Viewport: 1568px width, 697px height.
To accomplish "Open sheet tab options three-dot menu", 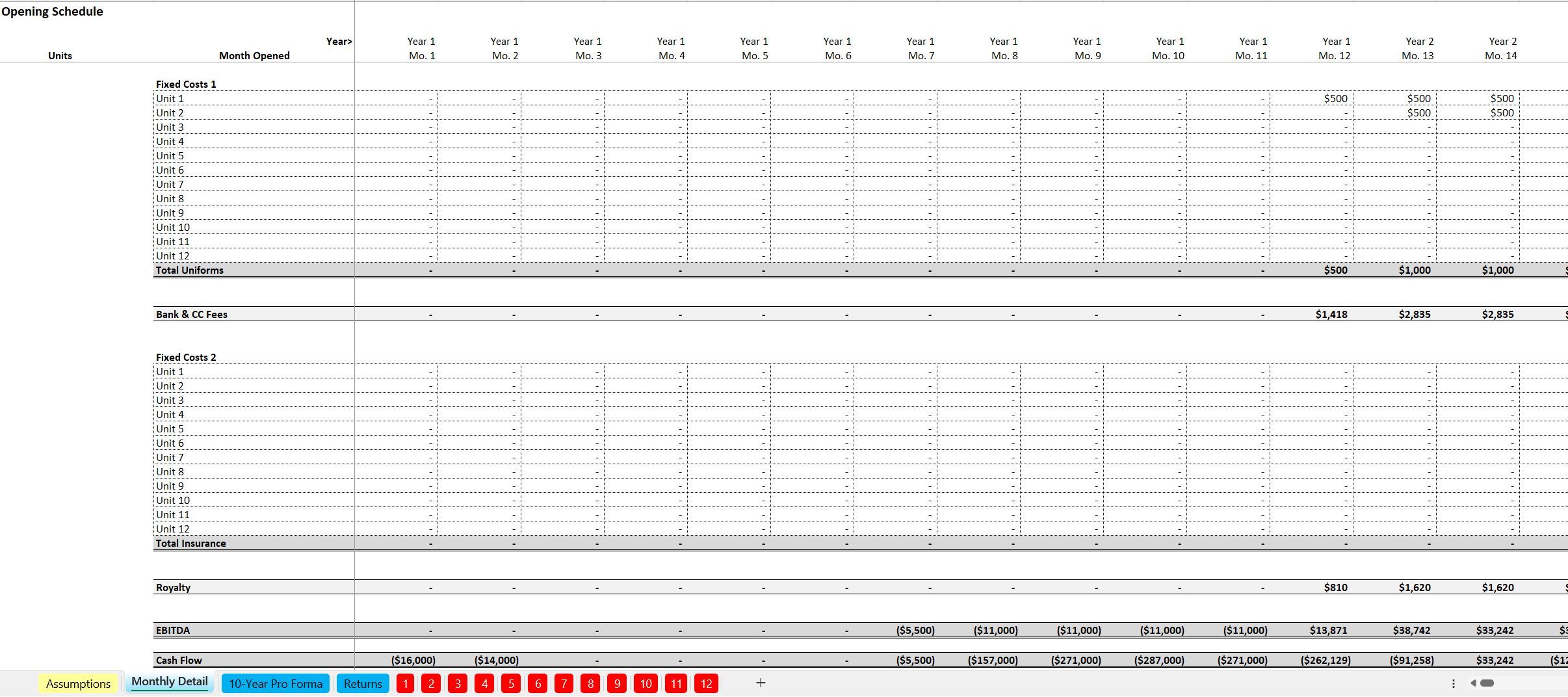I will tap(1453, 683).
